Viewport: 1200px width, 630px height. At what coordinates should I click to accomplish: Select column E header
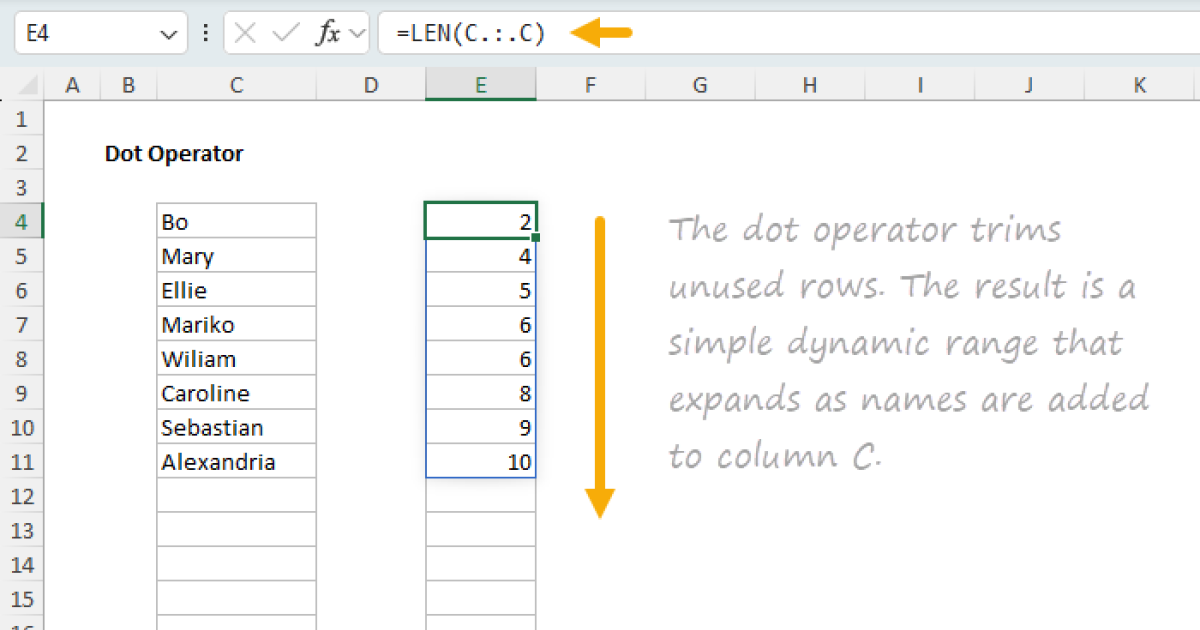(x=480, y=86)
